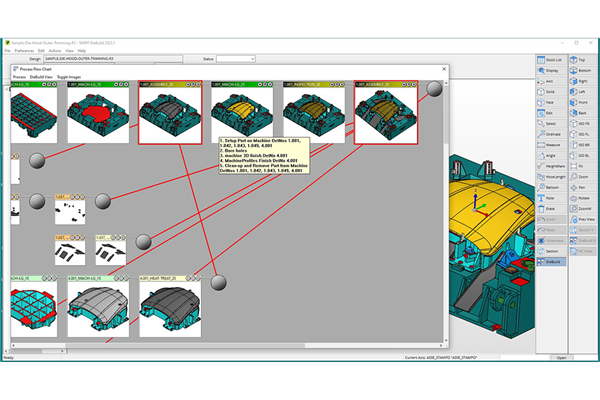The height and width of the screenshot is (400, 600).
Task: Click the ZoomW window tool
Action: [x=583, y=209]
